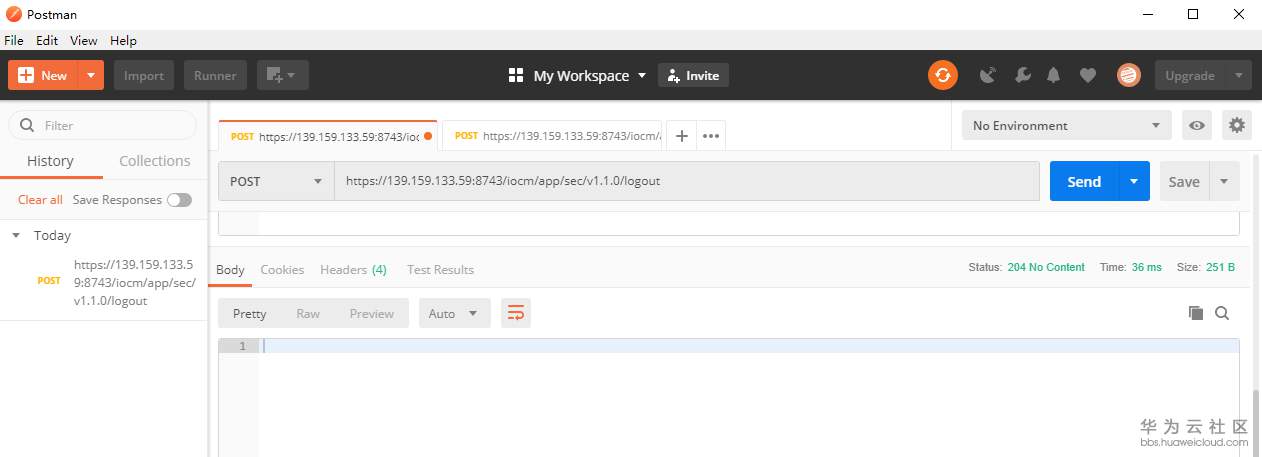The width and height of the screenshot is (1262, 457).
Task: Click the 251 B size value
Action: click(x=1220, y=267)
